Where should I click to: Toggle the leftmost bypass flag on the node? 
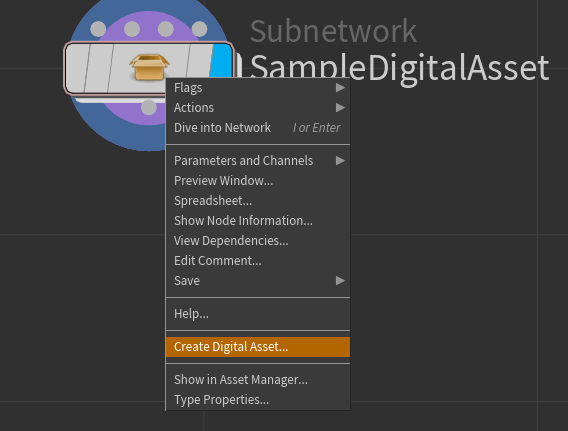[76, 68]
